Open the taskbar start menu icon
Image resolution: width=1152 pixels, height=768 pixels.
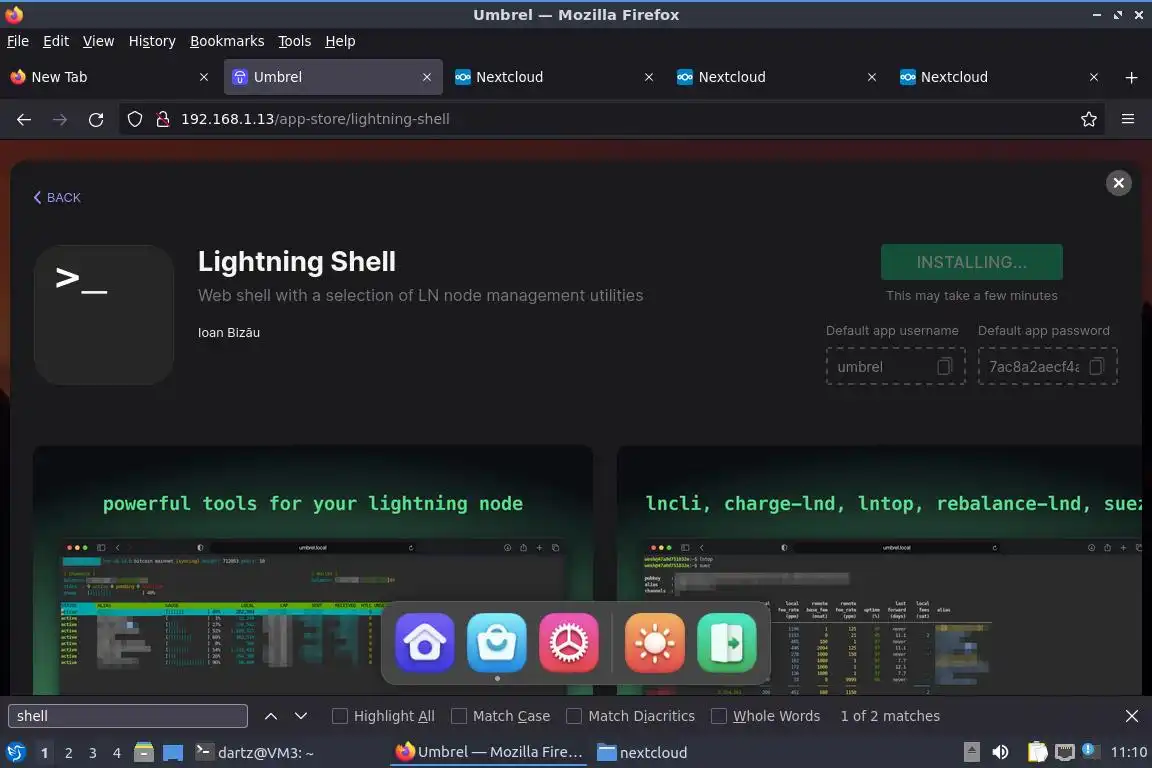(15, 753)
